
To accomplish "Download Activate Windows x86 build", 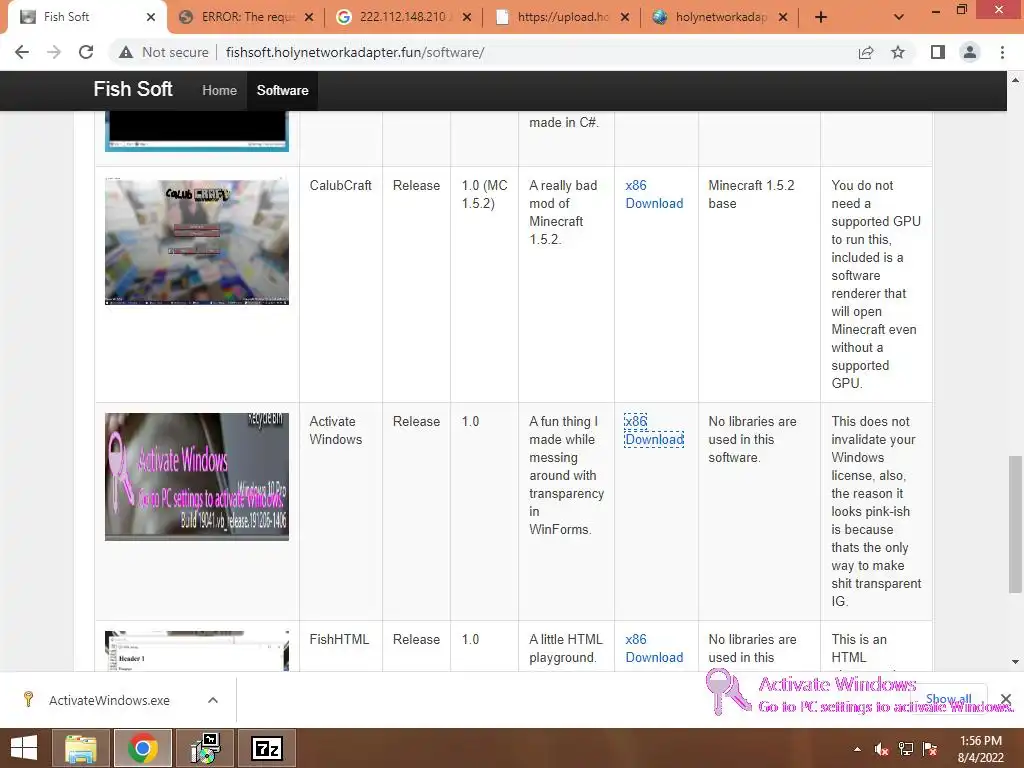I will [x=654, y=430].
